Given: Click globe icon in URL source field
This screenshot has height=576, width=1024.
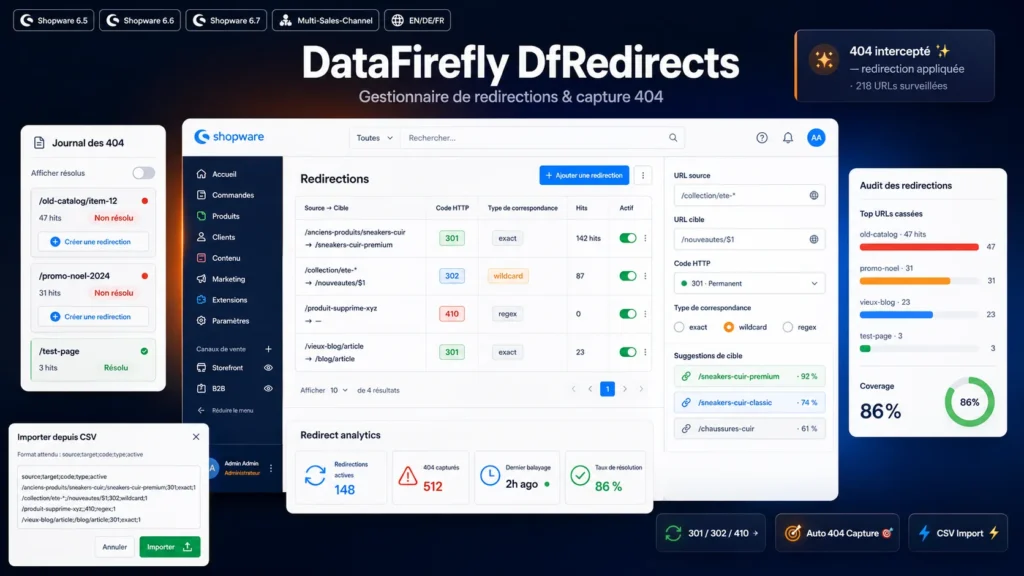Looking at the screenshot, I should point(814,195).
